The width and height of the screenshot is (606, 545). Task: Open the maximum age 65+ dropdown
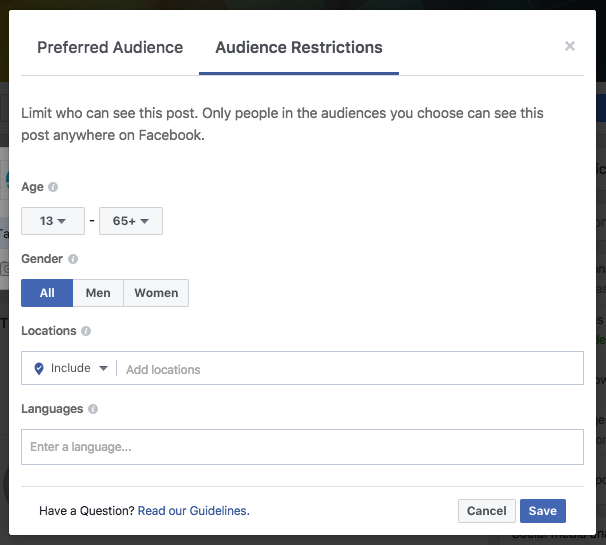point(131,221)
